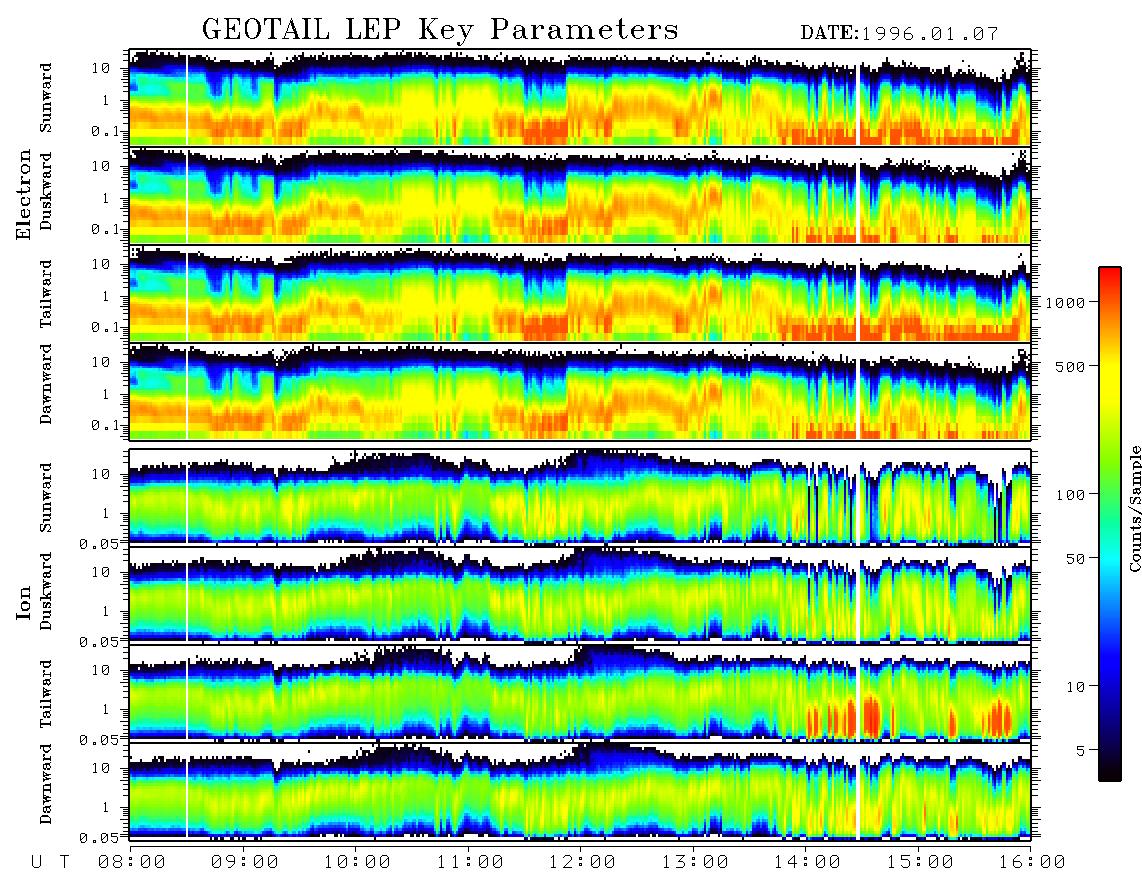This screenshot has width=1142, height=880.
Task: Click the Ion "Tailward" panel label
Action: click(x=46, y=694)
